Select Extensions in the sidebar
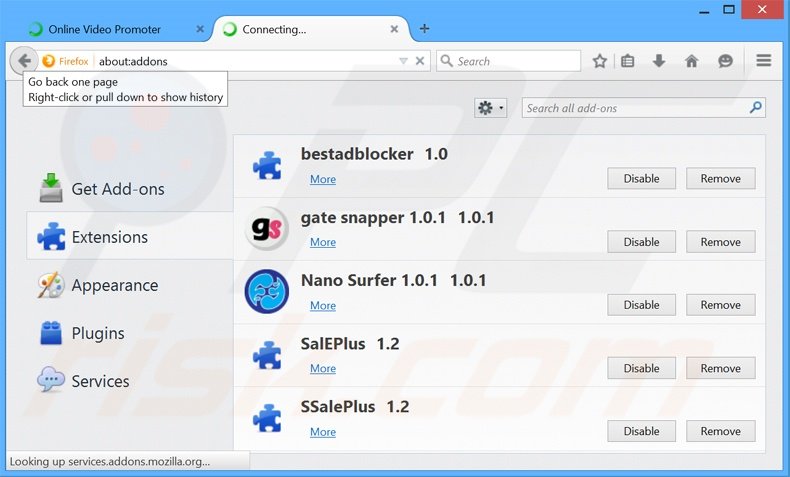The width and height of the screenshot is (790, 477). click(x=130, y=236)
